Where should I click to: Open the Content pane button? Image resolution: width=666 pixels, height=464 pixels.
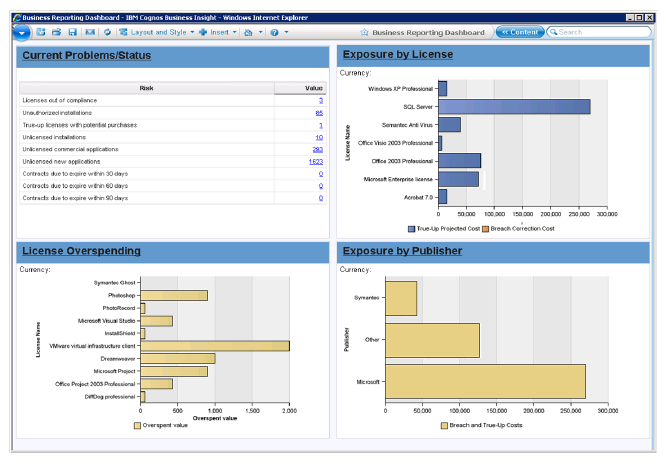pyautogui.click(x=520, y=32)
